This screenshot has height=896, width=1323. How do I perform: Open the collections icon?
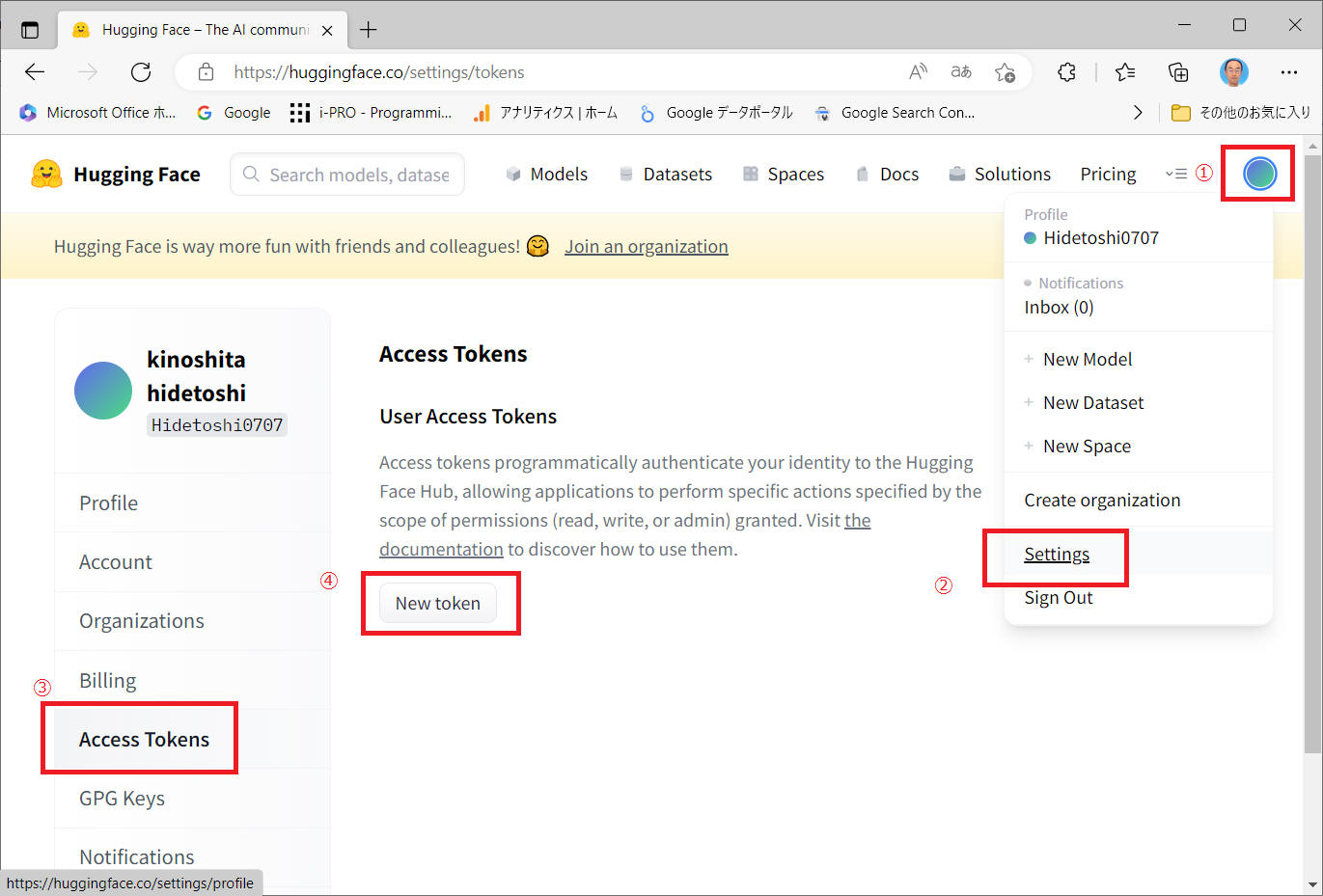[x=1178, y=72]
